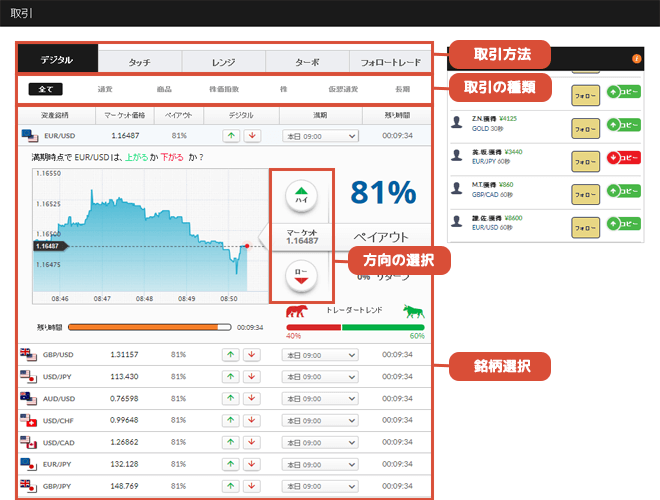
Task: Click the down arrow in GBP/USD row
Action: coord(252,354)
